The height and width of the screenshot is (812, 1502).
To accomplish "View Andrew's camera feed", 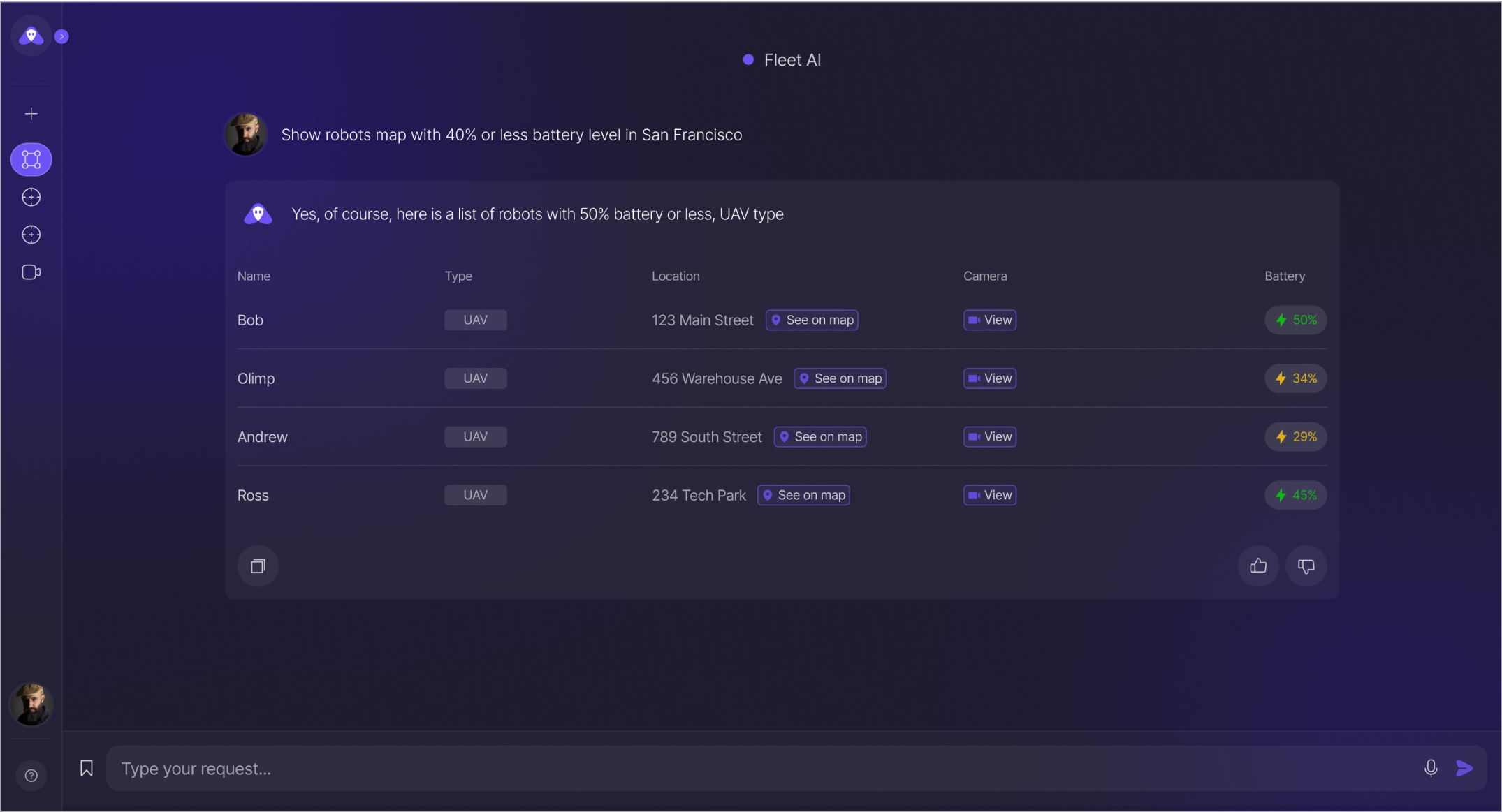I will point(989,436).
